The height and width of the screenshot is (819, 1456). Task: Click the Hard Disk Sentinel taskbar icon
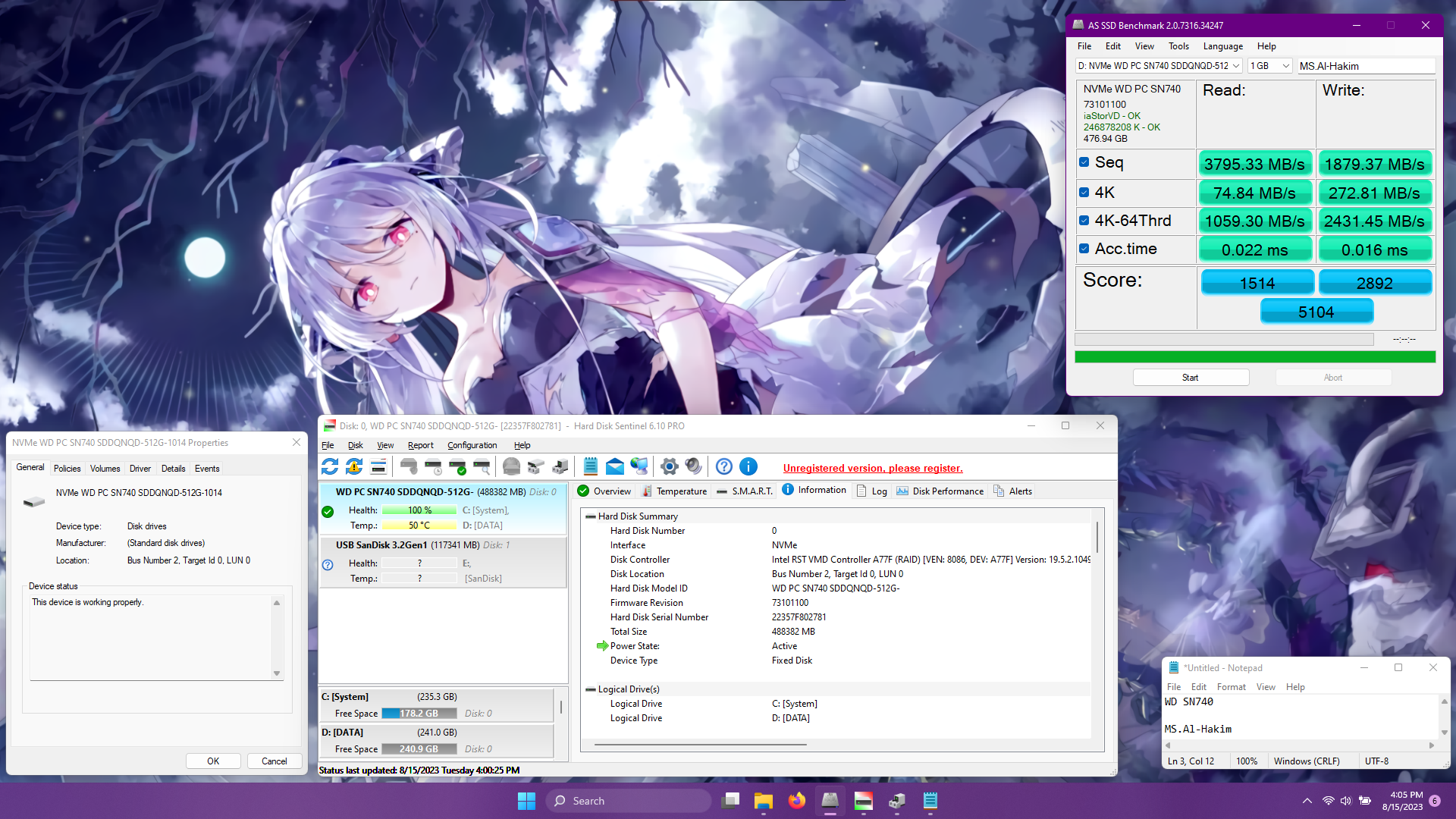(x=864, y=801)
